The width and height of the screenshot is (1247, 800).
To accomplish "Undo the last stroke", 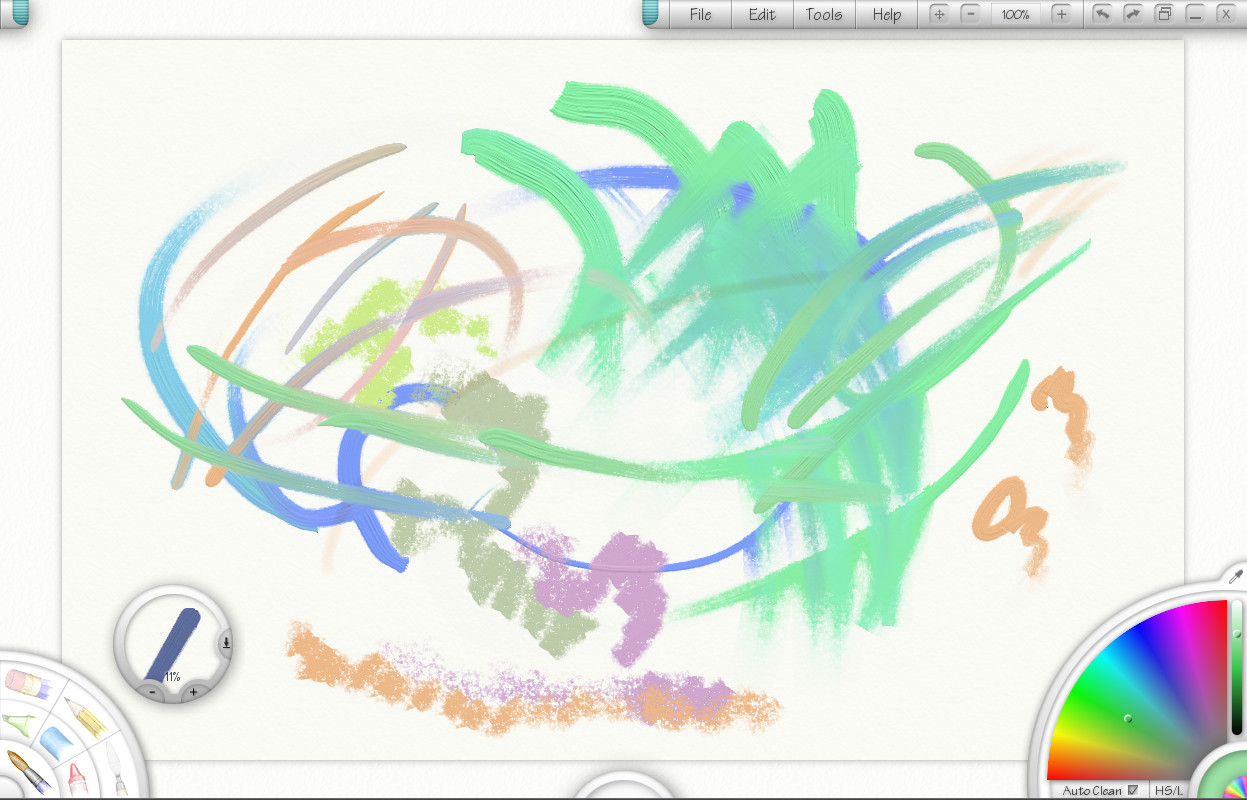I will click(1102, 14).
